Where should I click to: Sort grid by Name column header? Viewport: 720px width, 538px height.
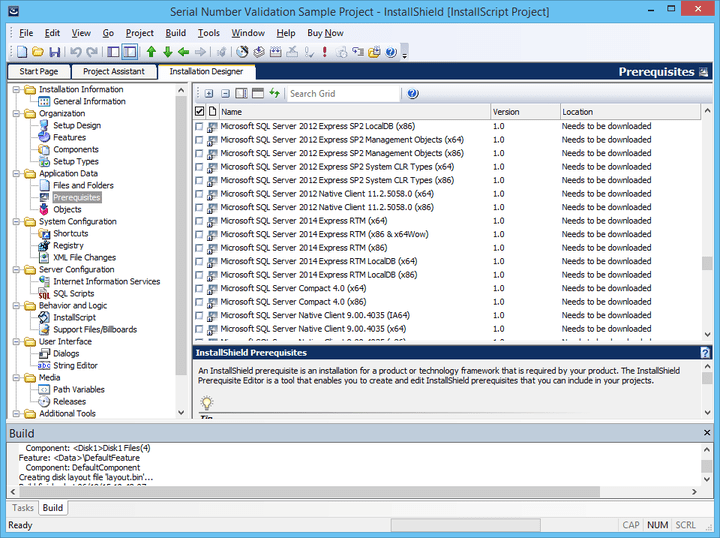point(354,112)
